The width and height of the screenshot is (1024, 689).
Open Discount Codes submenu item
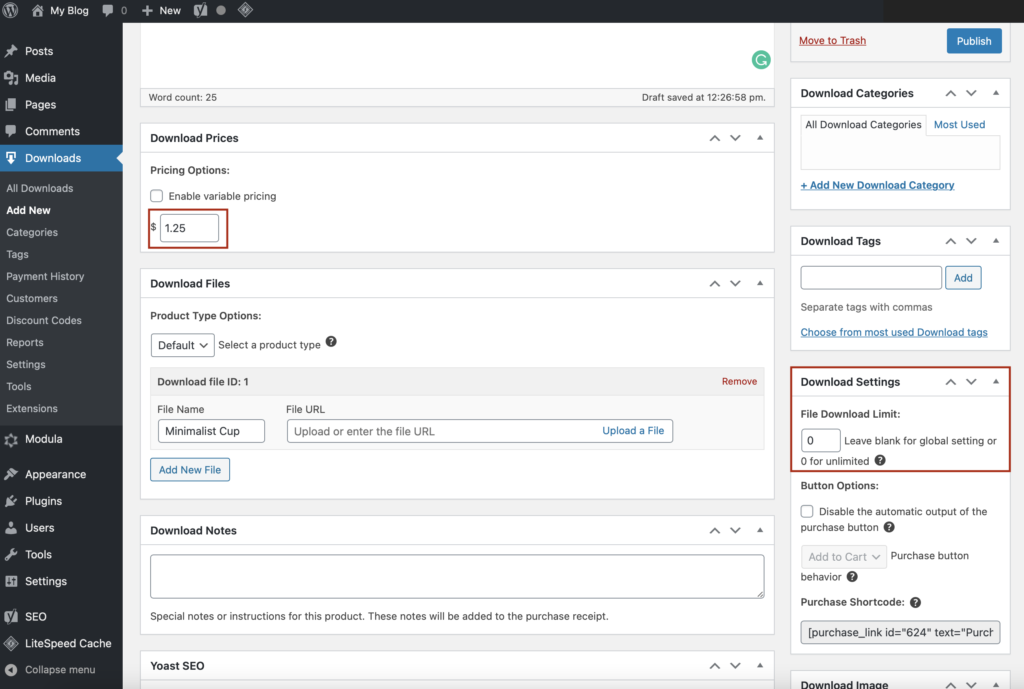tap(44, 321)
